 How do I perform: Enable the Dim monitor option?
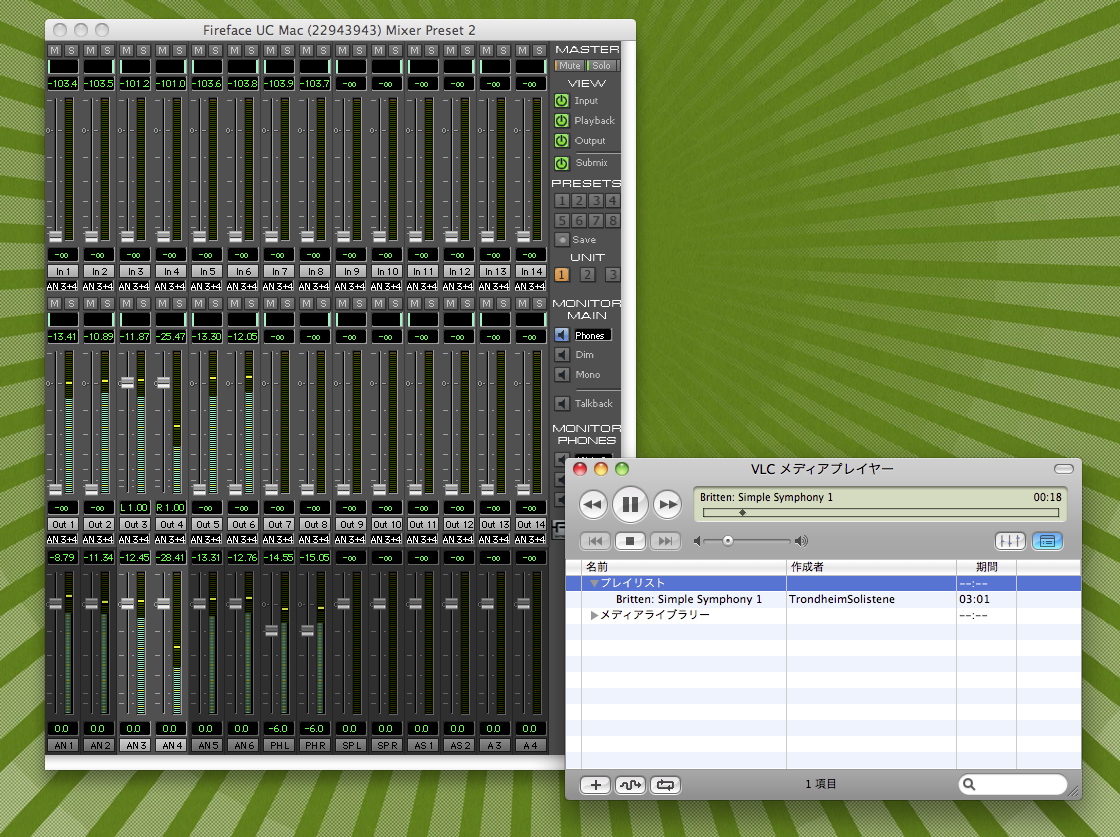coord(562,355)
